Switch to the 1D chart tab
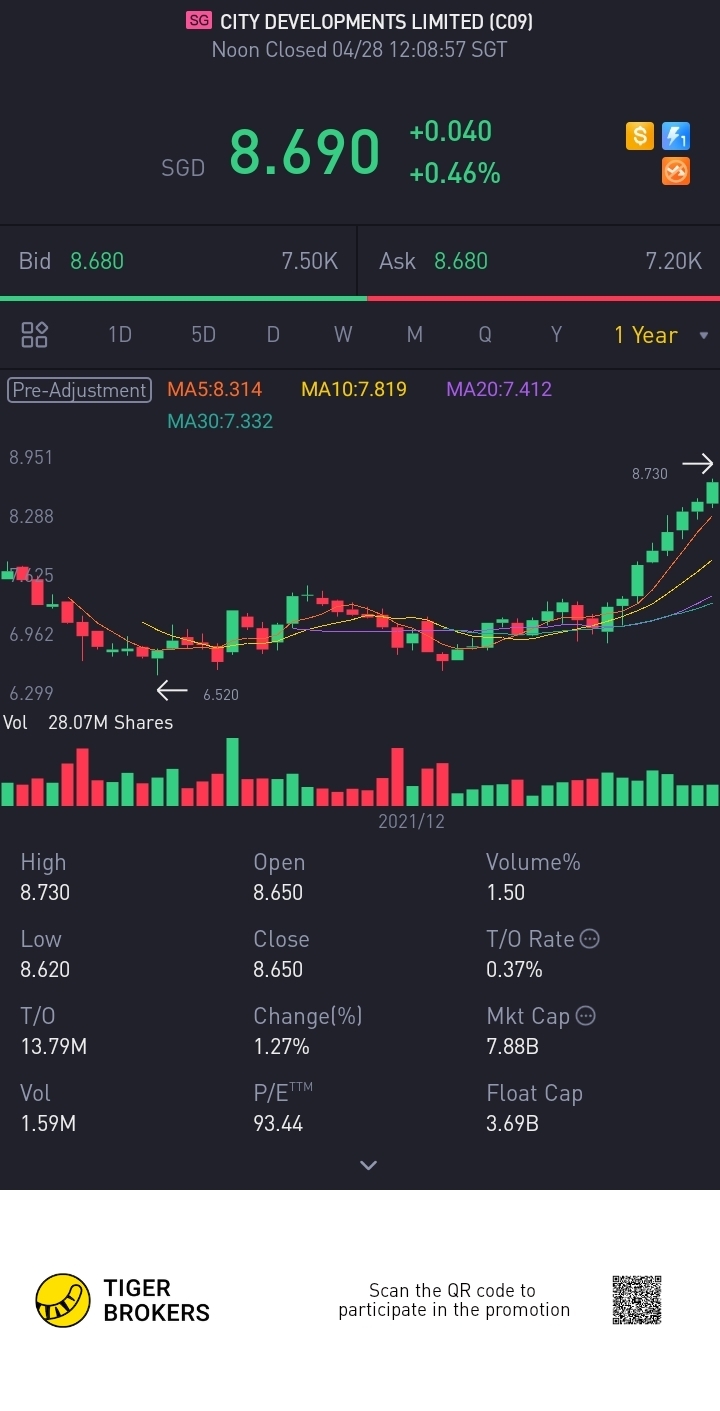 120,335
